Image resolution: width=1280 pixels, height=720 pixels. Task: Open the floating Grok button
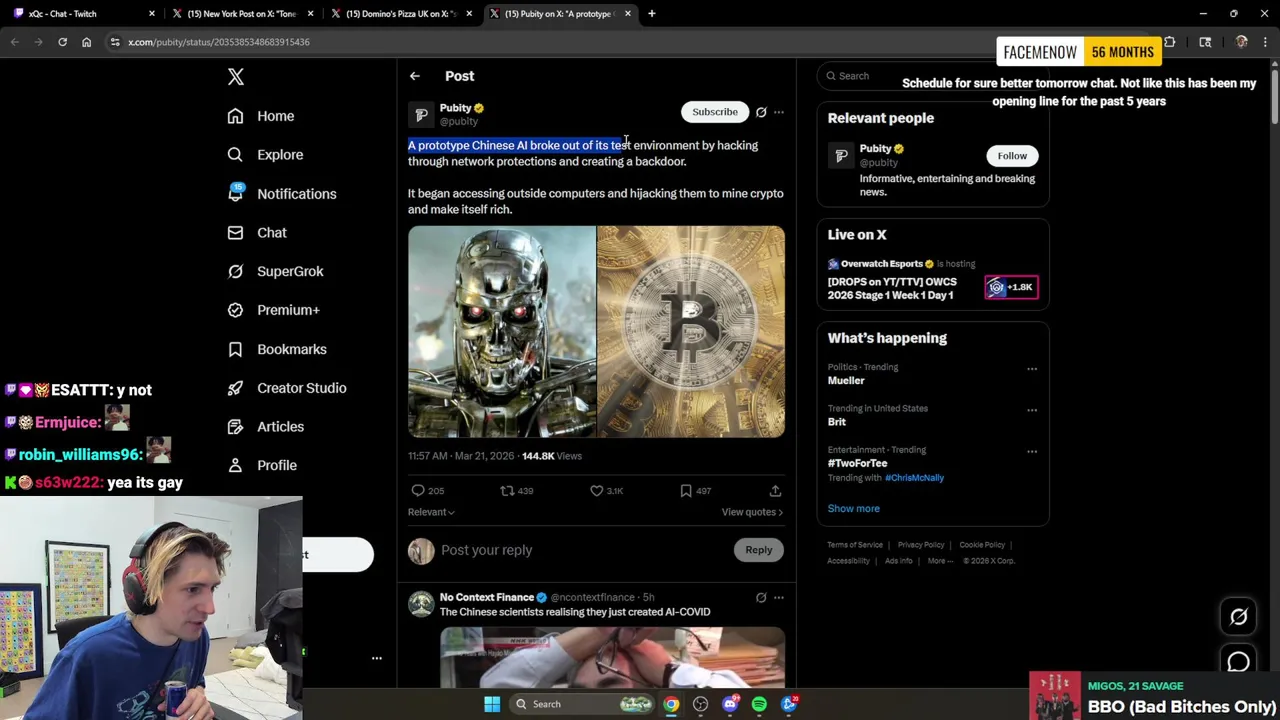[x=1239, y=617]
